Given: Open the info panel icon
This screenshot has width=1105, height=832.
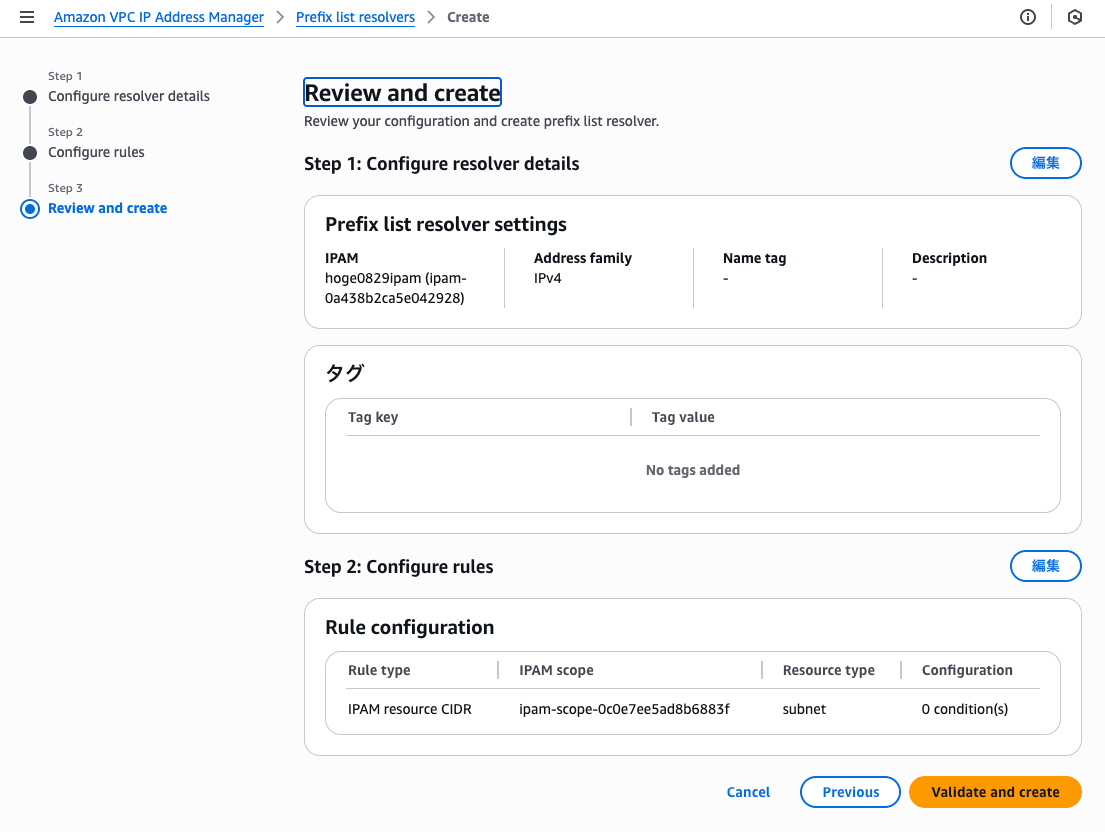Looking at the screenshot, I should (1028, 17).
